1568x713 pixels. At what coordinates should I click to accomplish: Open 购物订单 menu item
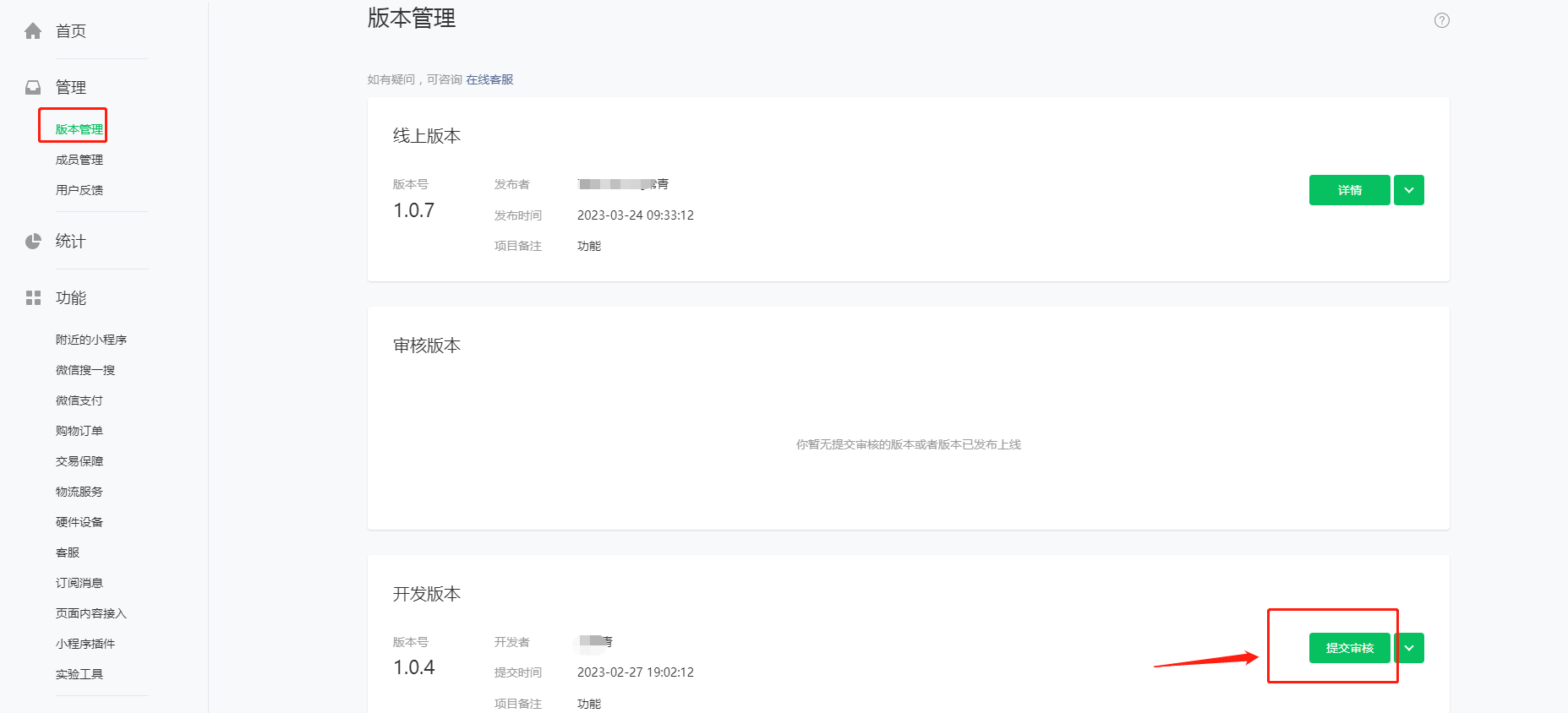pyautogui.click(x=79, y=431)
